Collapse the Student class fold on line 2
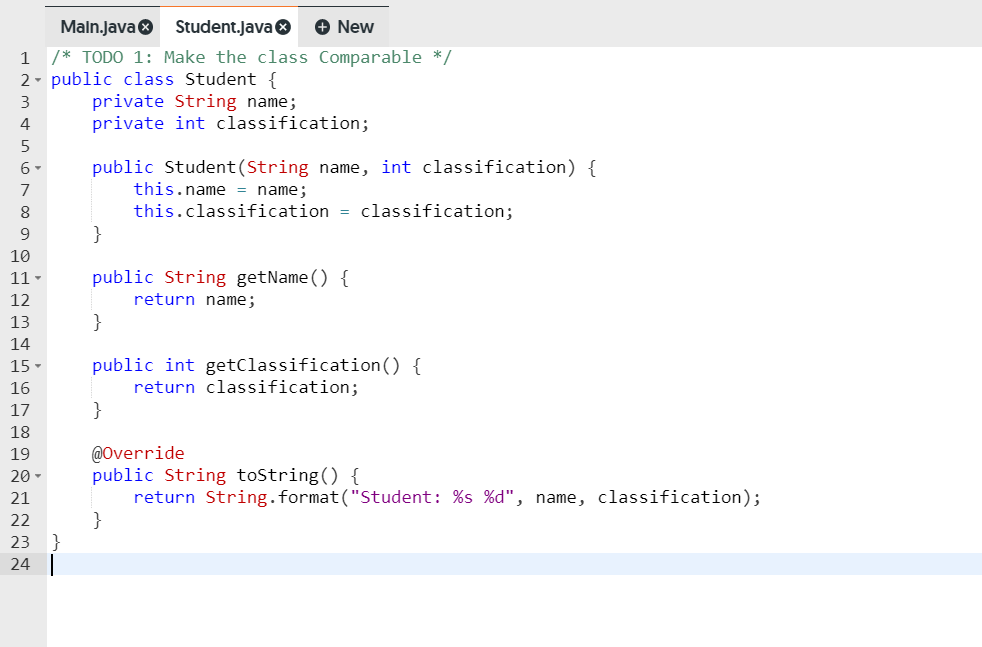This screenshot has width=982, height=647. tap(40, 79)
